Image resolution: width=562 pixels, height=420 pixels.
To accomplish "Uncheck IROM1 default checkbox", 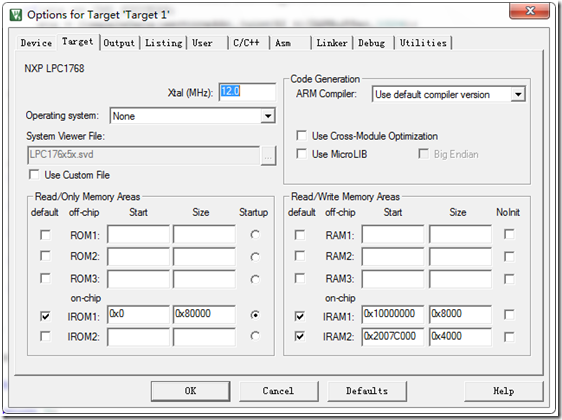I will pos(45,316).
